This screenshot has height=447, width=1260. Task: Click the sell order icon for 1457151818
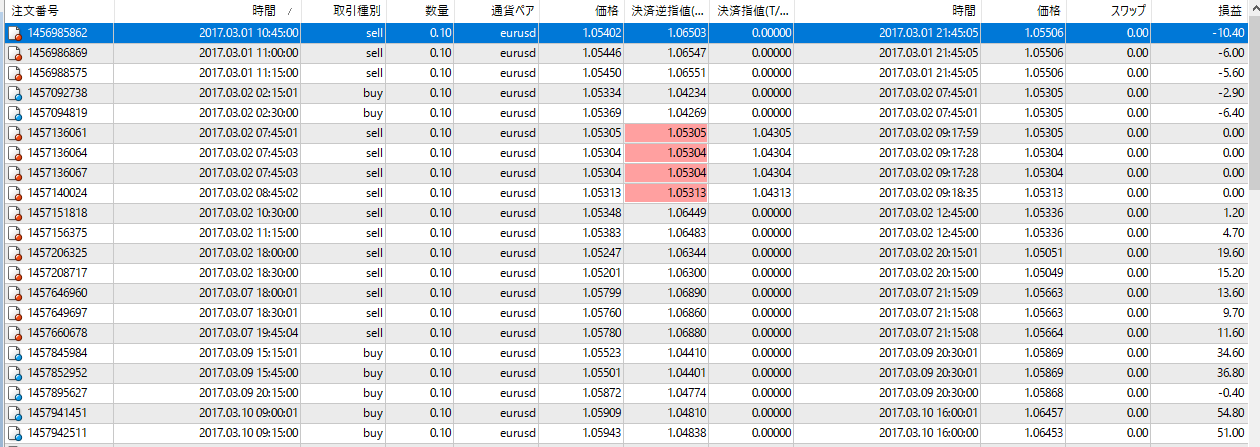pyautogui.click(x=14, y=213)
